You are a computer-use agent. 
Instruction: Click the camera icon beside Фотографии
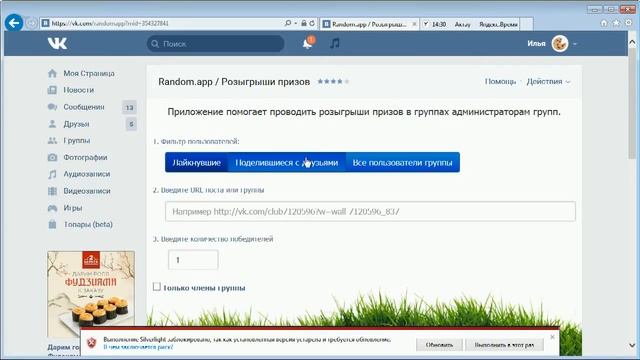tap(52, 157)
